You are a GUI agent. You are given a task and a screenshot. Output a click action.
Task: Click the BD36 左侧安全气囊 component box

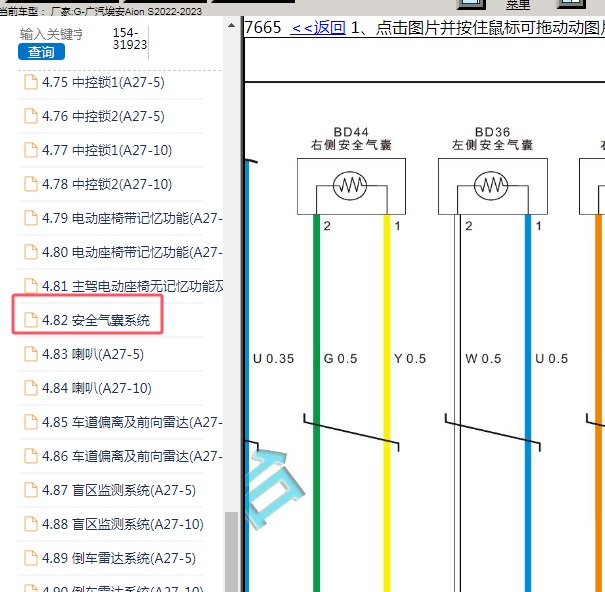493,186
